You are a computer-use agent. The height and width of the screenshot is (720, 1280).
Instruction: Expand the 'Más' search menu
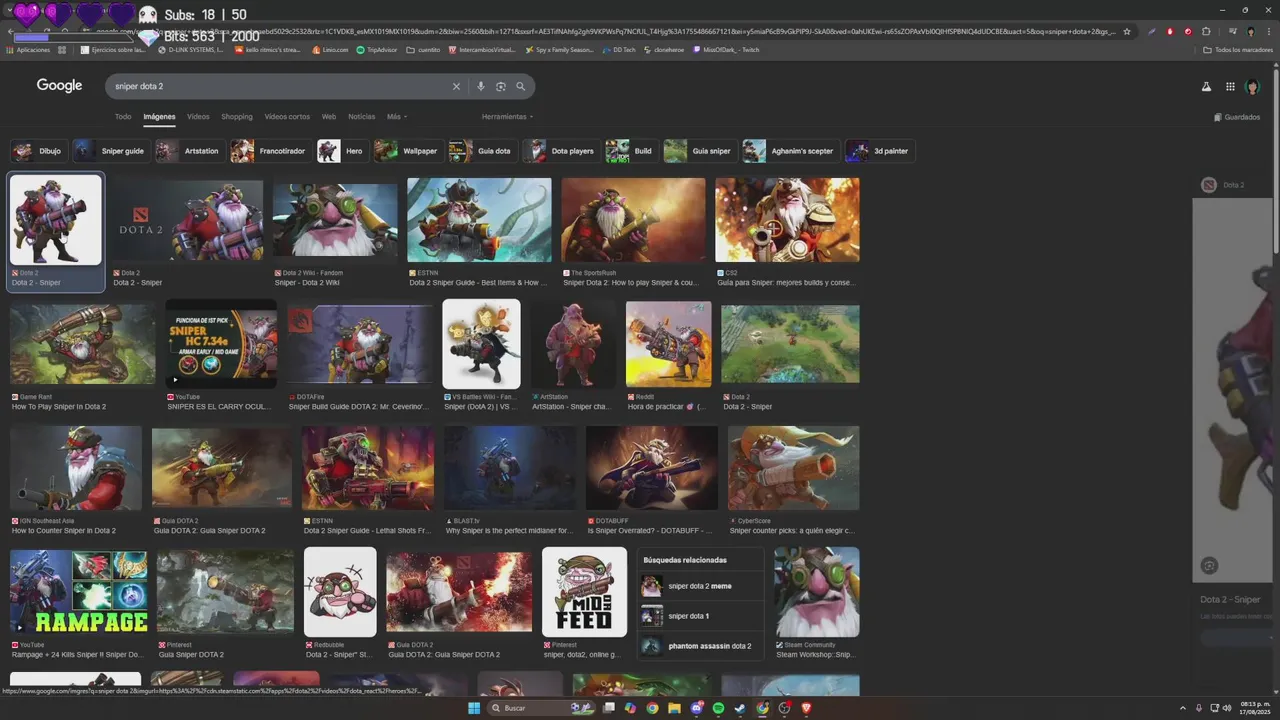click(397, 117)
